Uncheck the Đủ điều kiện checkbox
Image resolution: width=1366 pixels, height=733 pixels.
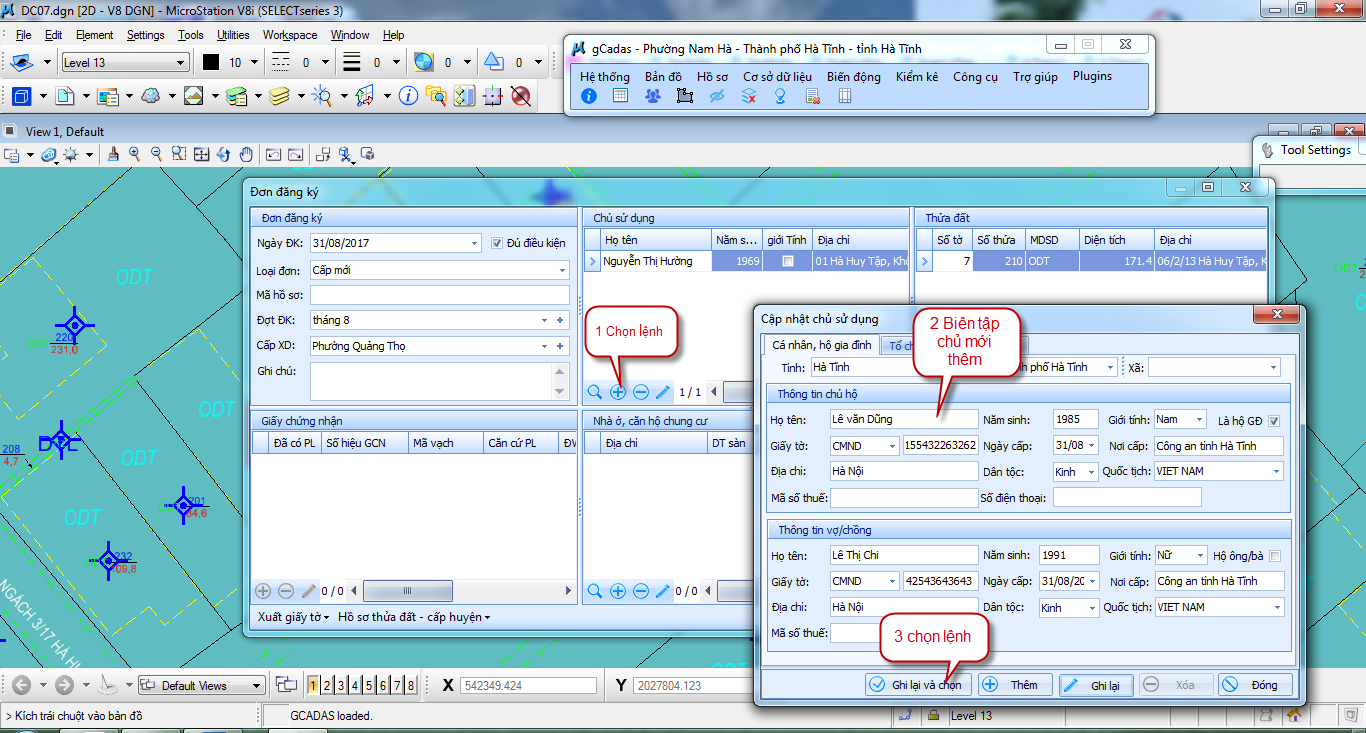click(498, 243)
